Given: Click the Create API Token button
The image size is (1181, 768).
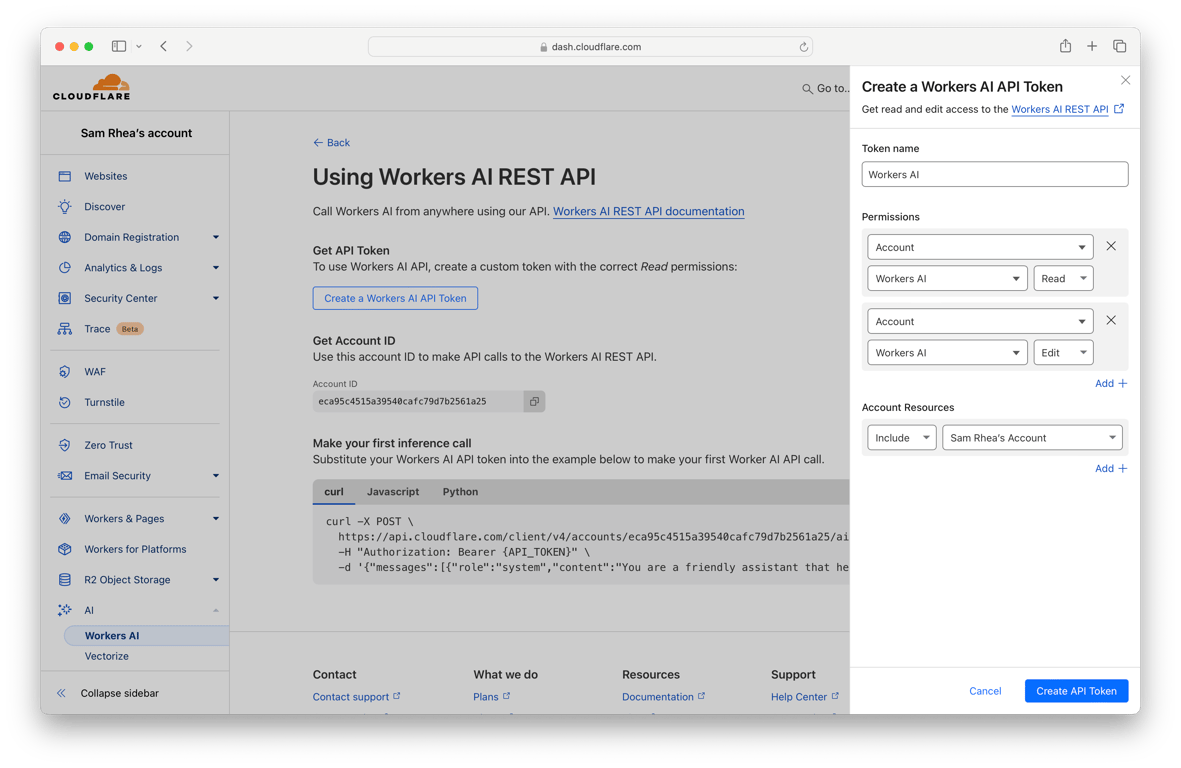Looking at the screenshot, I should point(1076,690).
